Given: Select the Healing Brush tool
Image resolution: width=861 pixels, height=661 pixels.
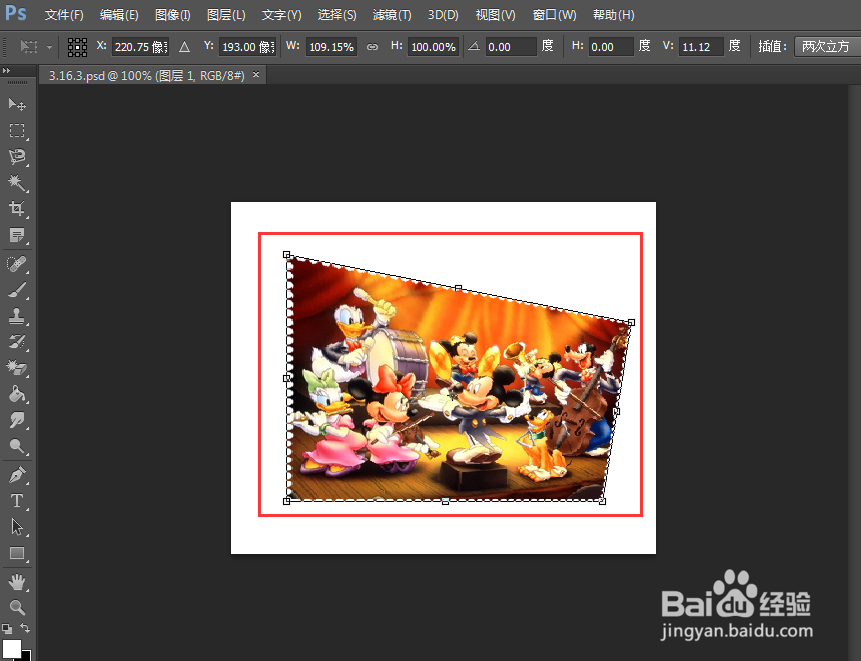Looking at the screenshot, I should point(17,264).
